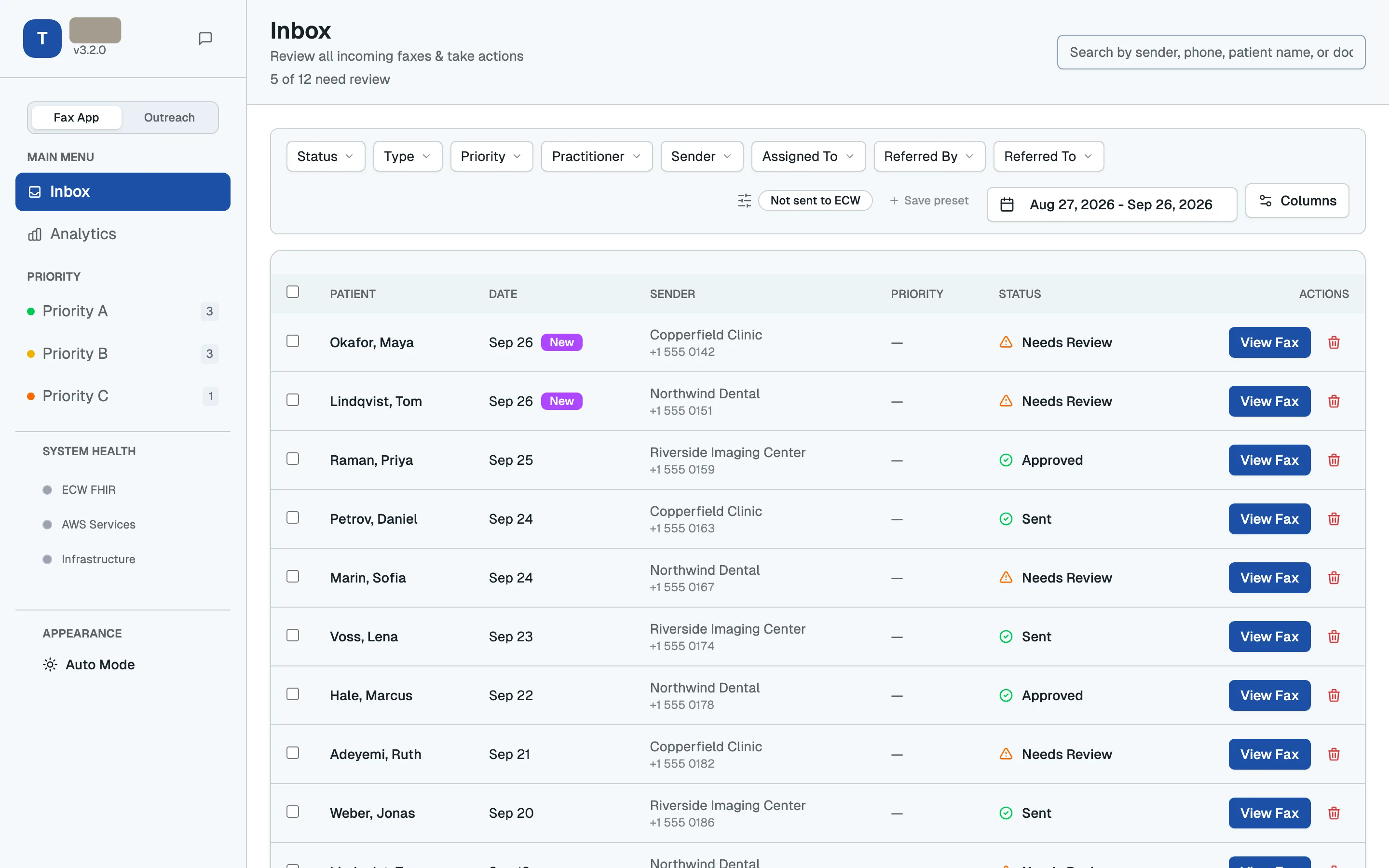Screen dimensions: 1389x868
Task: Click the Needs Review warning icon for Okafor, Maya
Action: [1006, 342]
